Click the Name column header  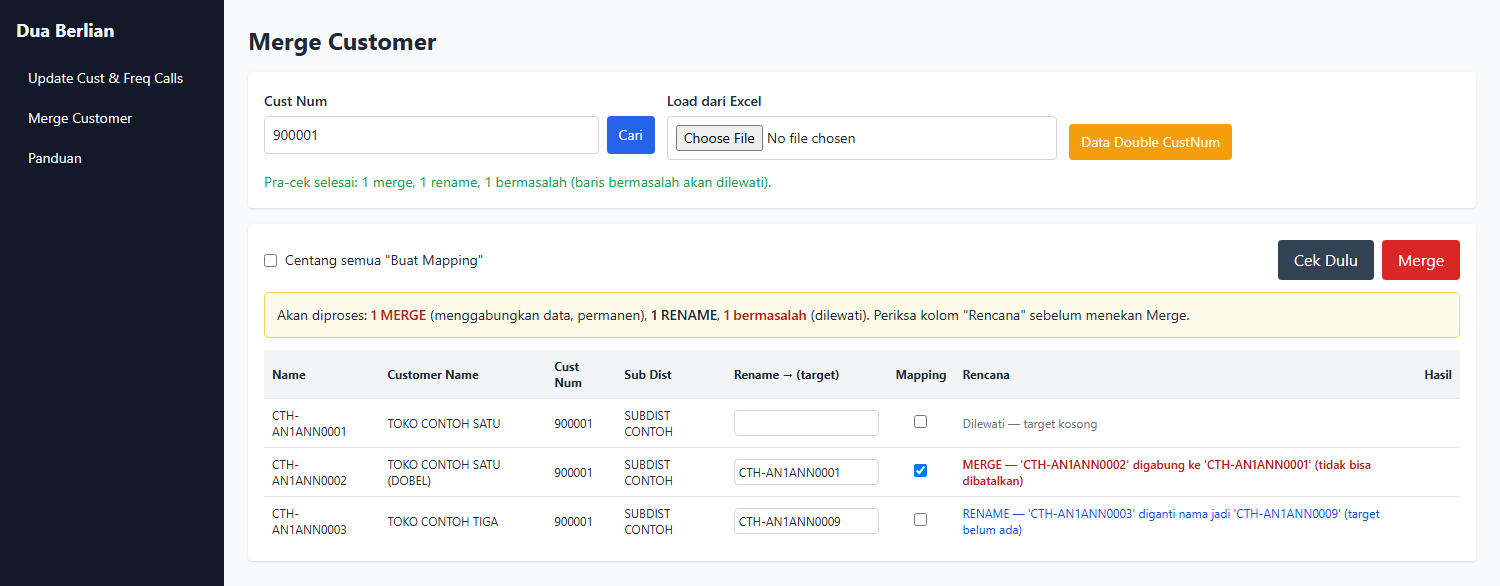point(289,375)
